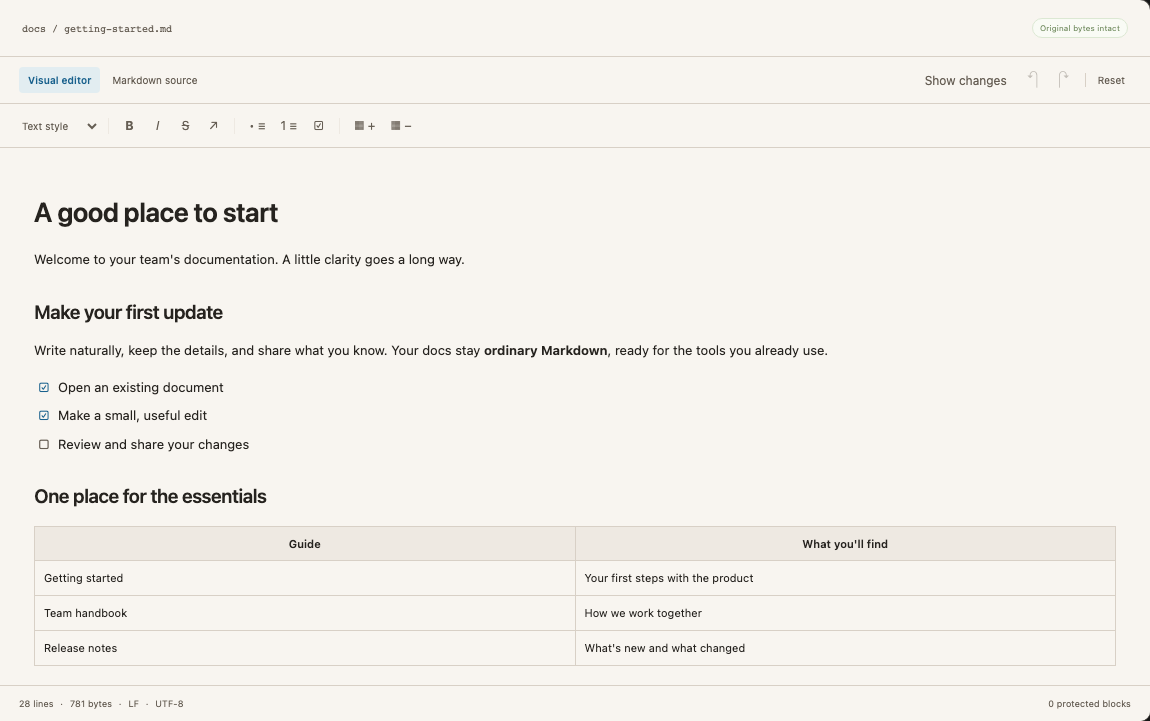This screenshot has height=721, width=1150.
Task: Undo the last edit
Action: 1033,80
